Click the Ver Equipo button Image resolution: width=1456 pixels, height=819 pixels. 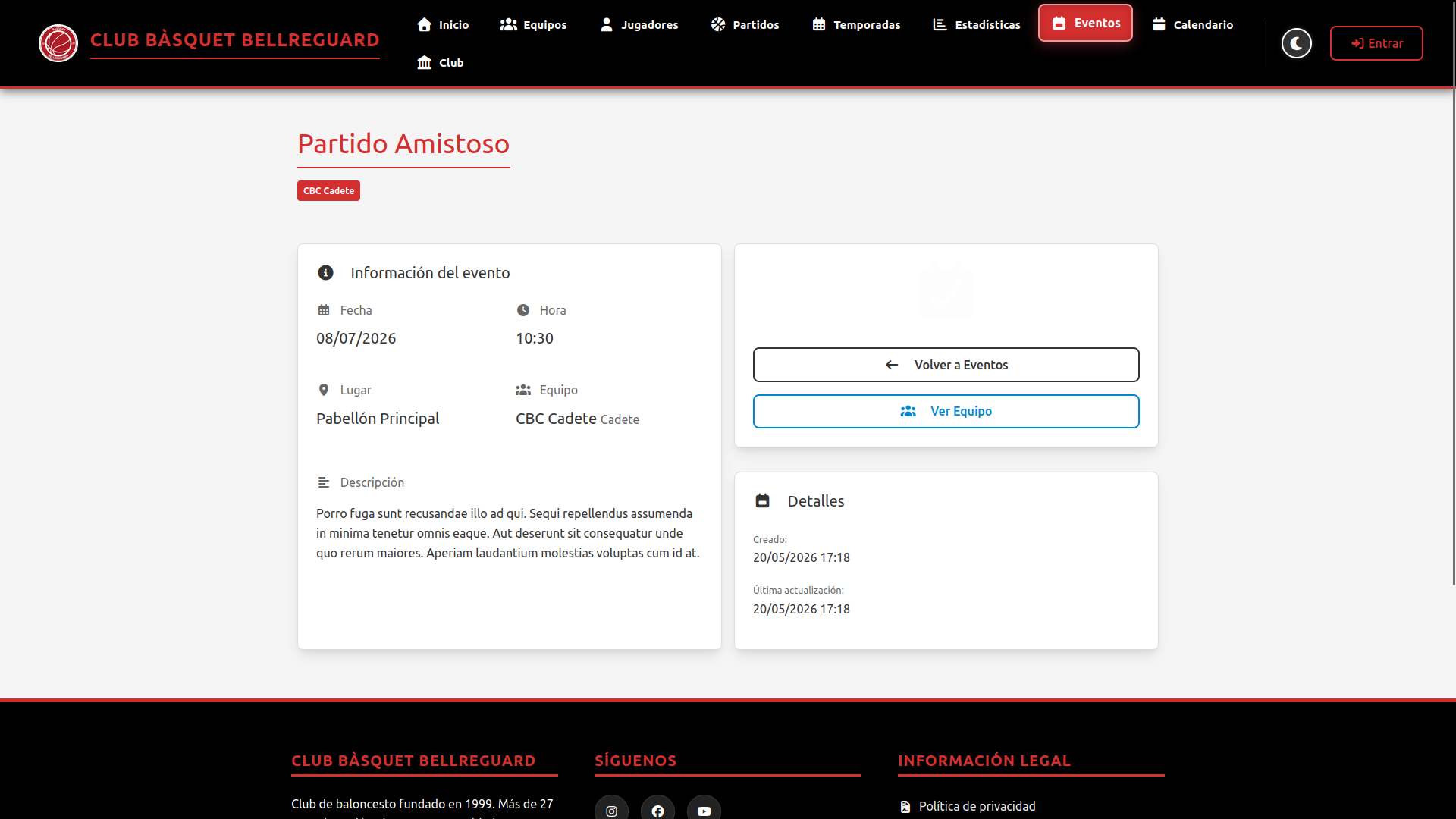tap(946, 411)
